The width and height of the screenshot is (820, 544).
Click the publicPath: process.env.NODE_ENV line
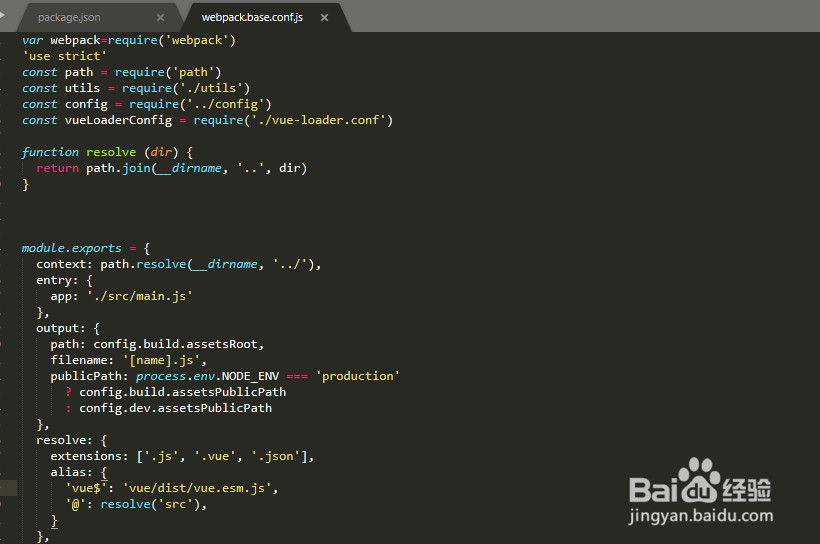225,376
